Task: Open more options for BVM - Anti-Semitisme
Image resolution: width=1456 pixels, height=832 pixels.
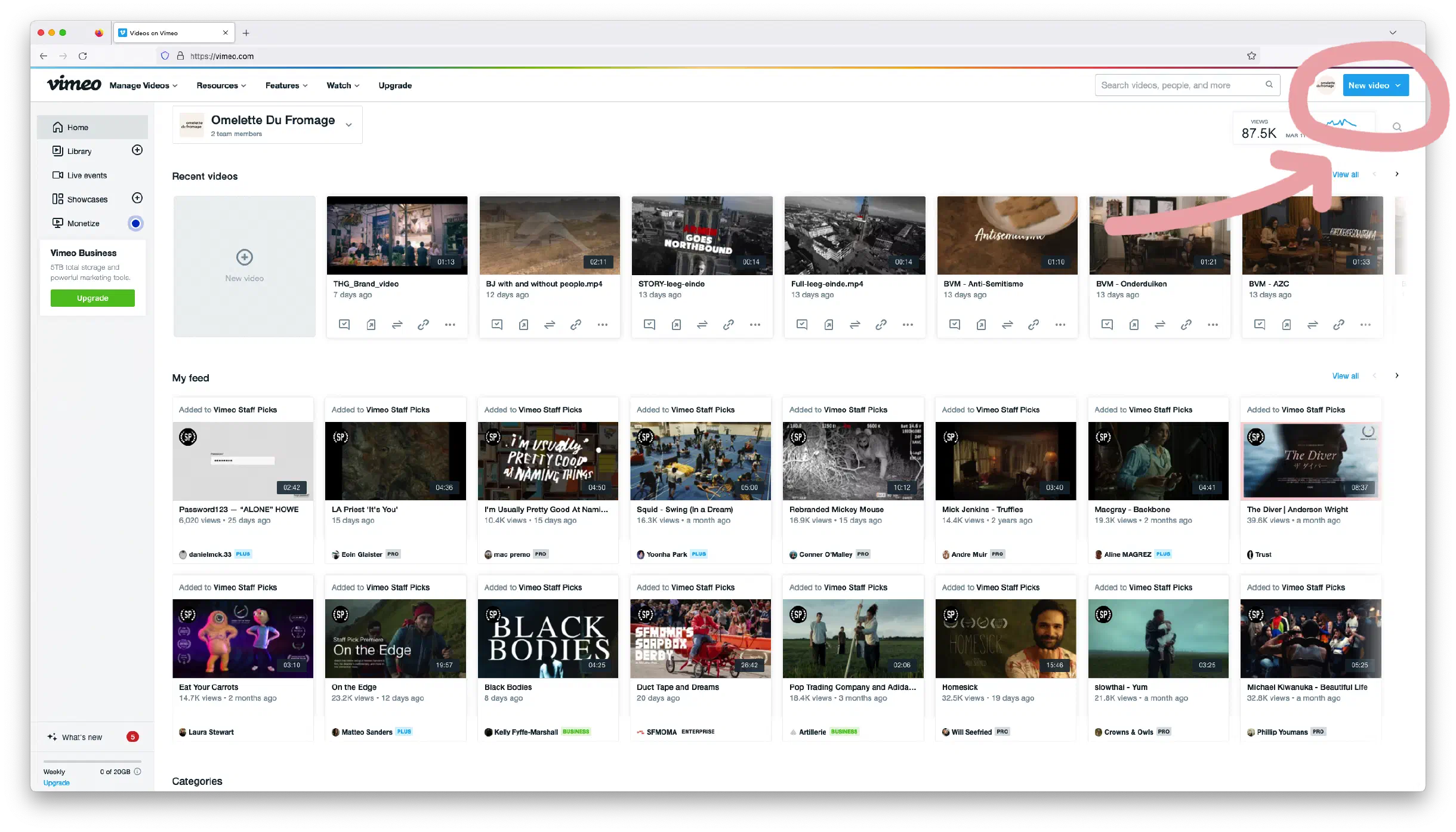Action: pyautogui.click(x=1060, y=325)
